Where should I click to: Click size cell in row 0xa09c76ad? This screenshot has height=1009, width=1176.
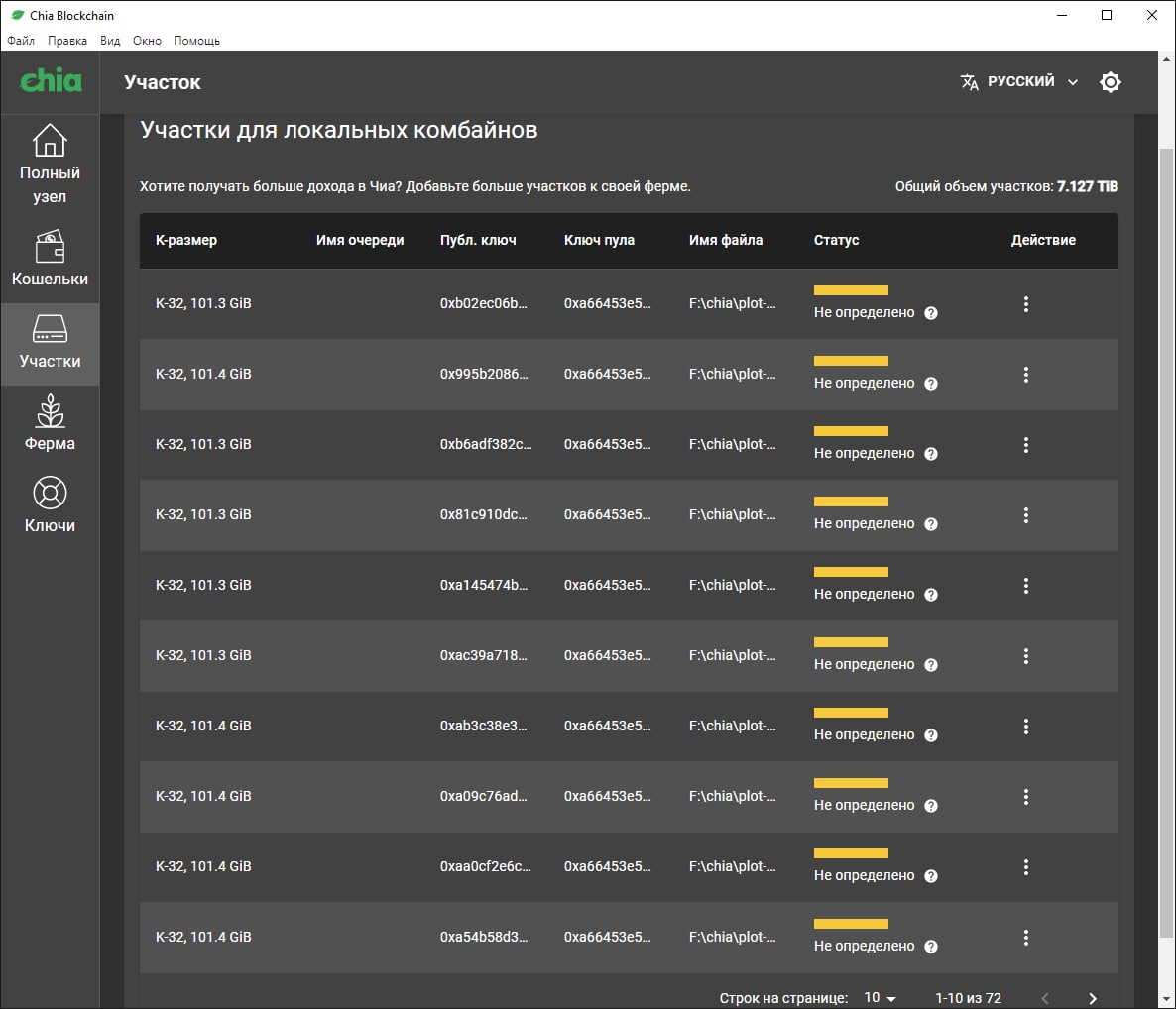203,797
